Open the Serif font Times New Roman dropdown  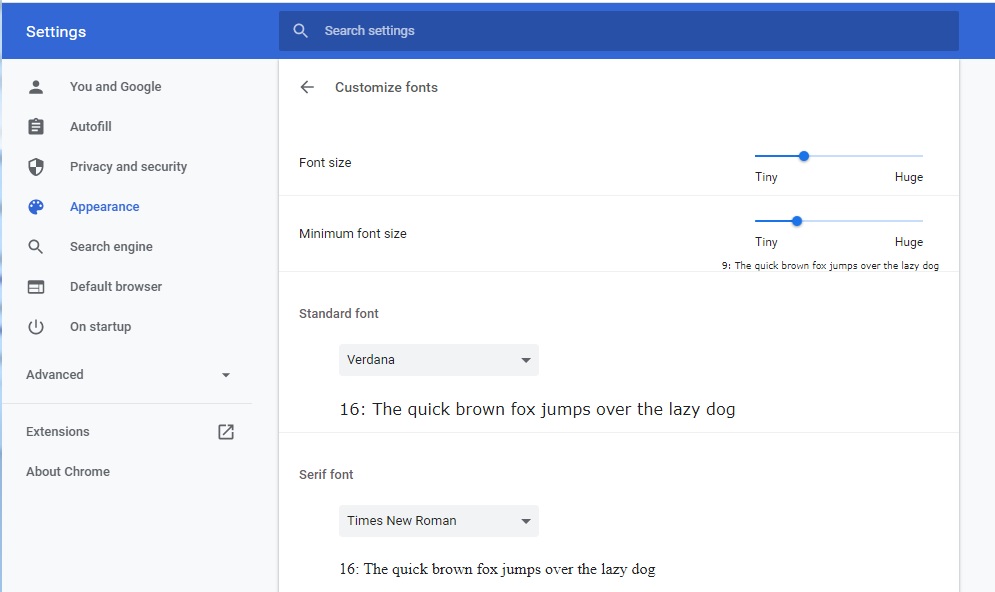438,521
